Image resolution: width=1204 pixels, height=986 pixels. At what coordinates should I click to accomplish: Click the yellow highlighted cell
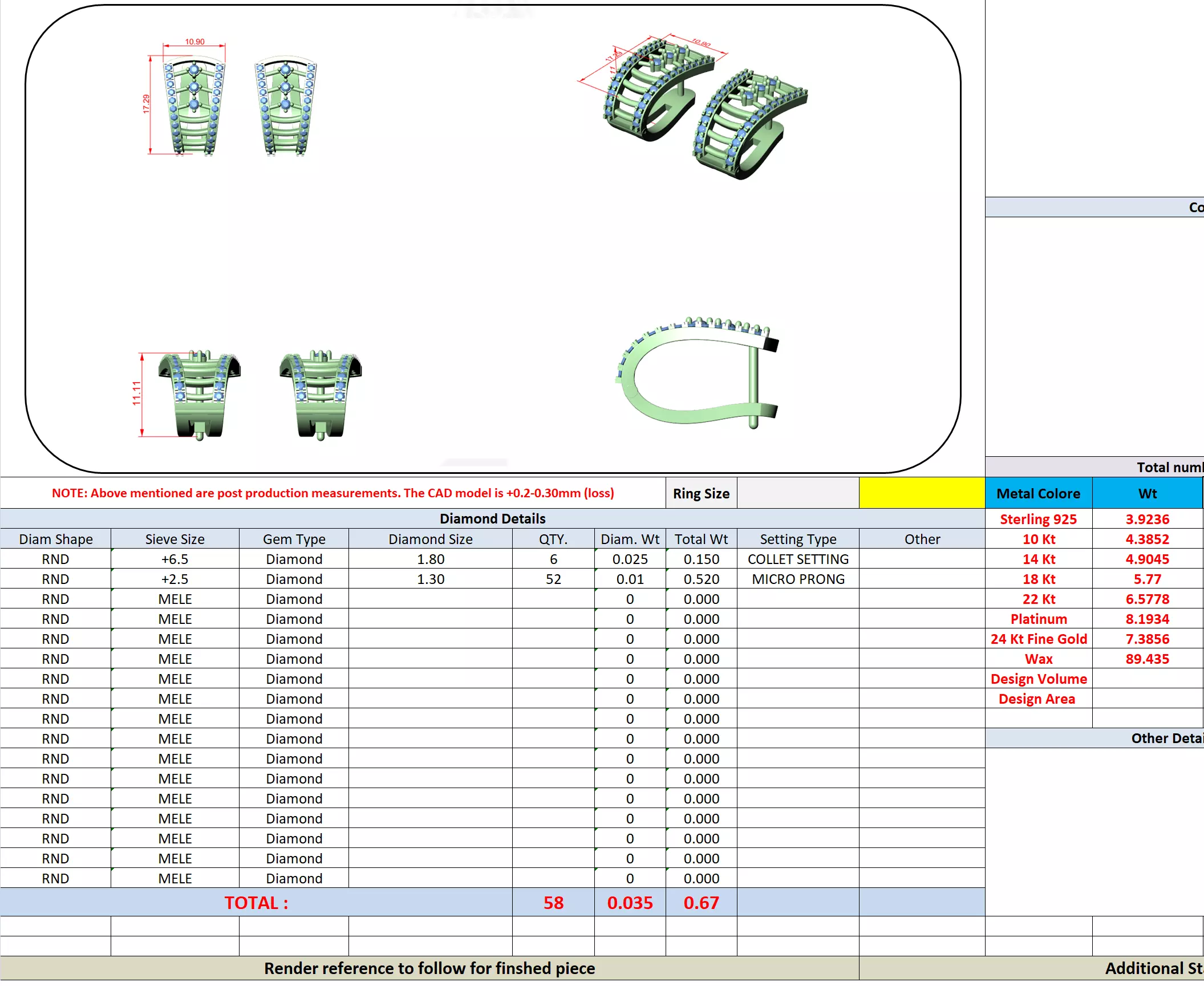(x=921, y=493)
